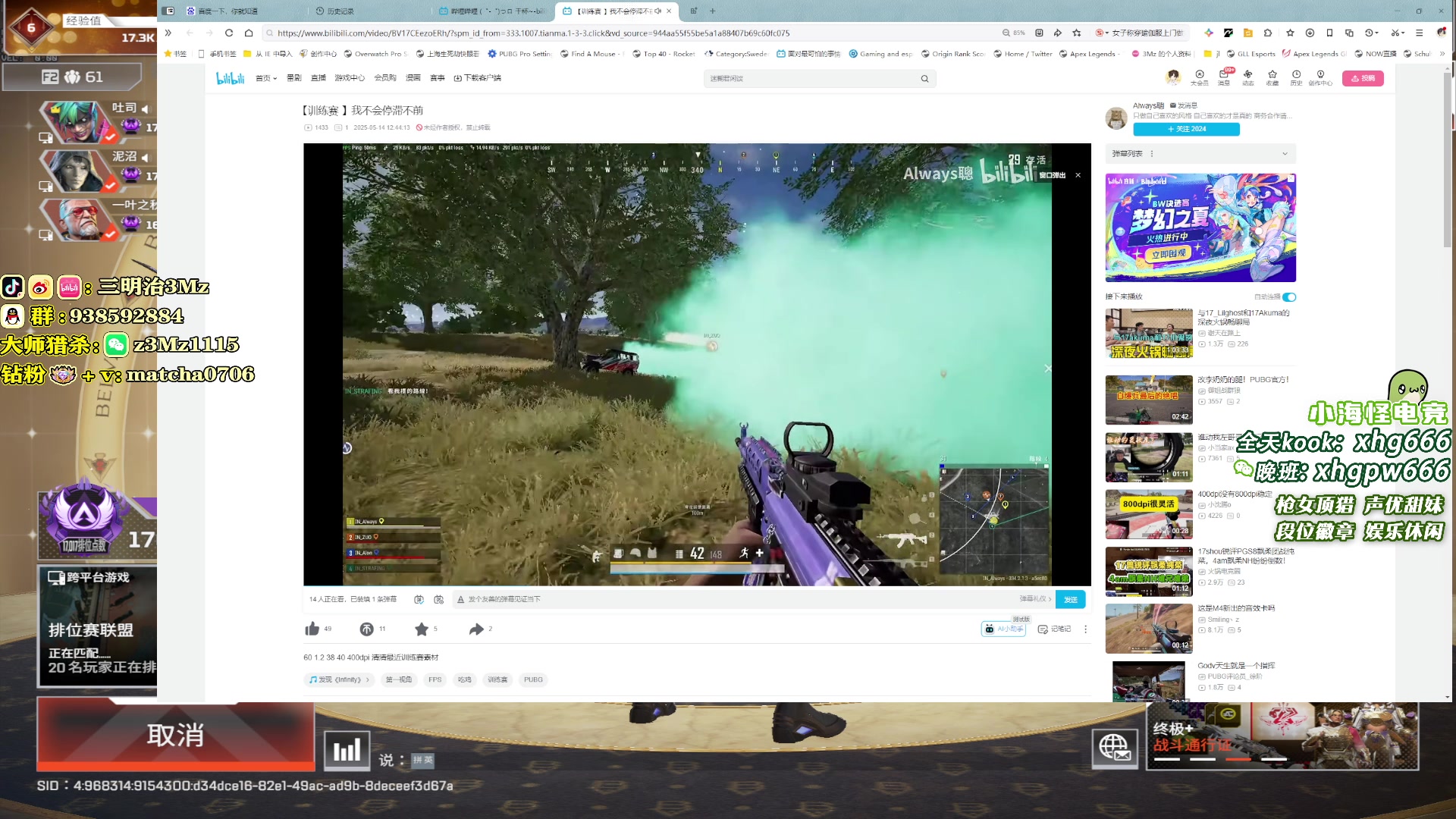This screenshot has width=1456, height=819.
Task: Click the FPS tag under video
Action: click(435, 679)
